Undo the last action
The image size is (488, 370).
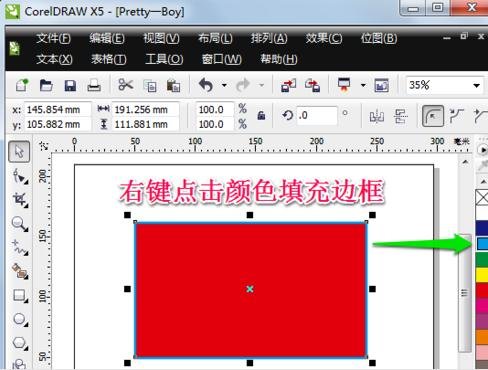[206, 85]
